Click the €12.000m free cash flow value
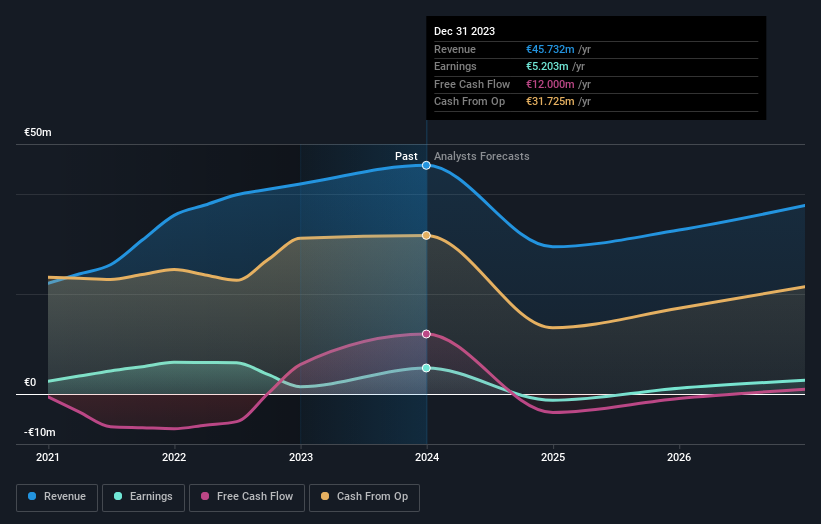Viewport: 821px width, 524px height. point(550,84)
